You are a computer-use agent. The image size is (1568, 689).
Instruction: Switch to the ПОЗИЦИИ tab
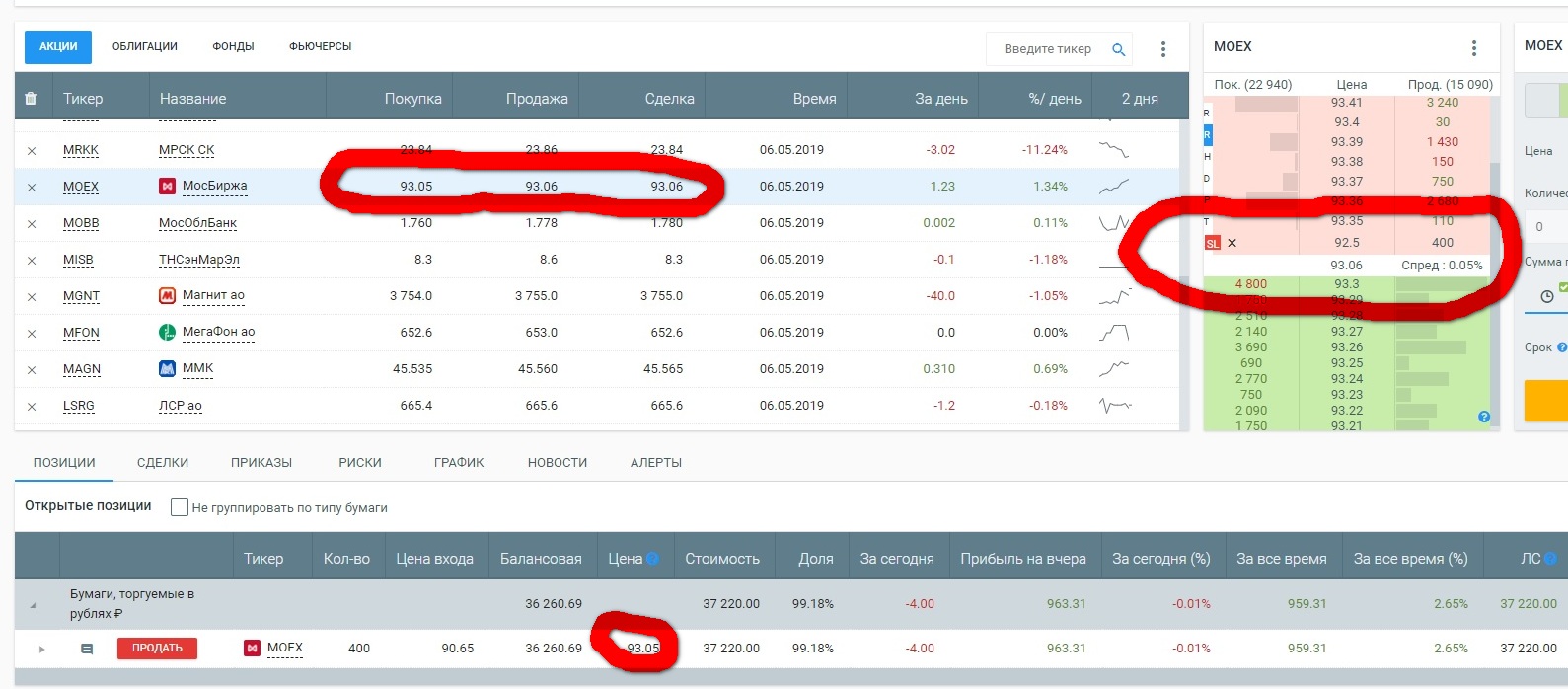(x=64, y=463)
